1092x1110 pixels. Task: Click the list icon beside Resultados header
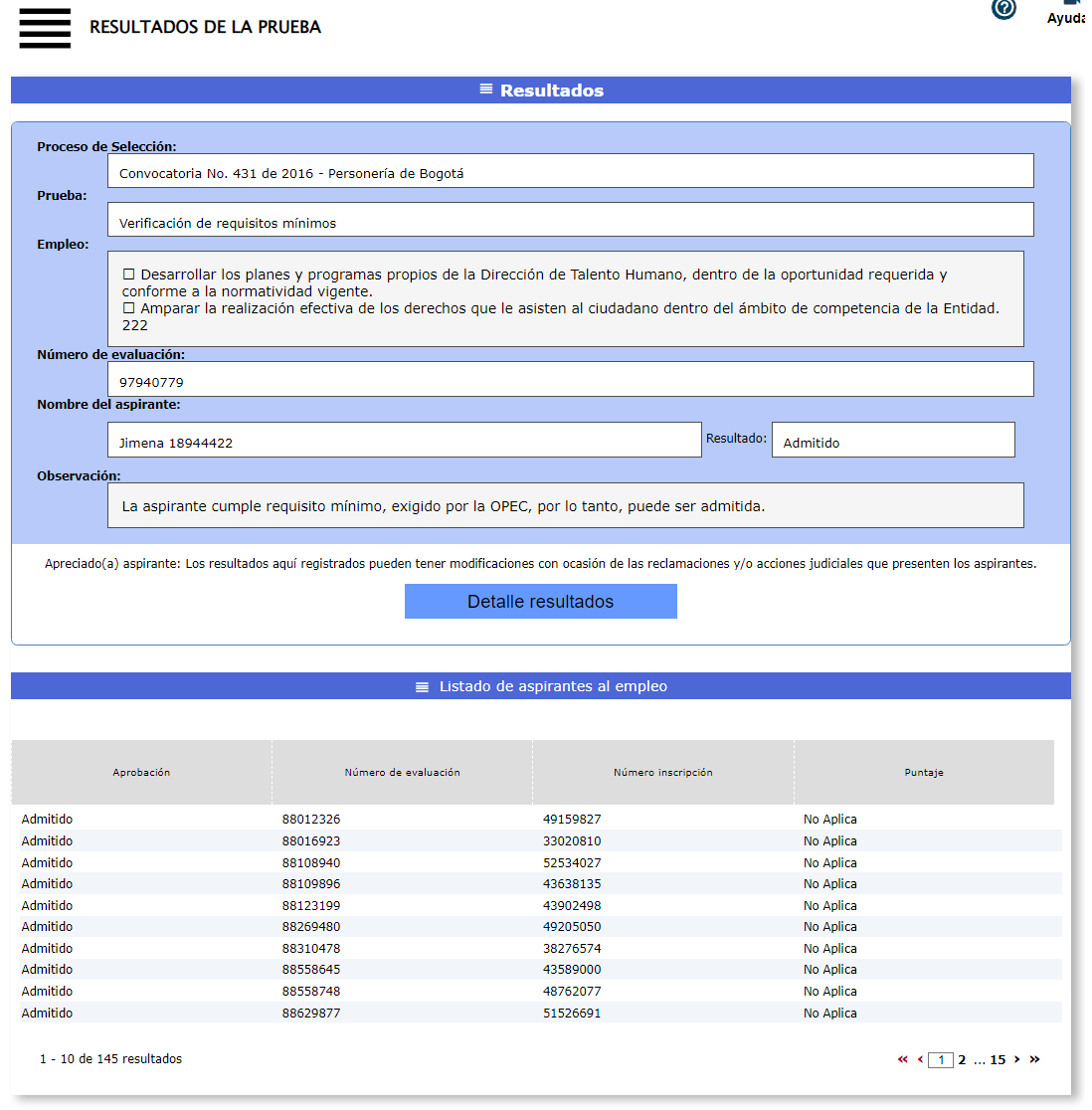pyautogui.click(x=486, y=90)
